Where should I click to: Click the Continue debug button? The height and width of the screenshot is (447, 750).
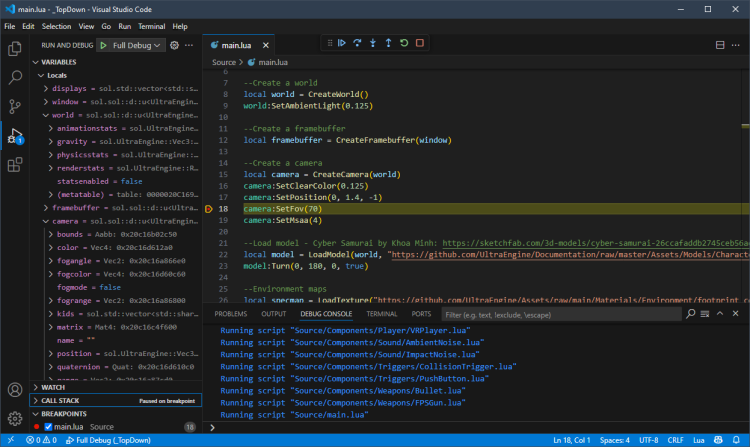[341, 43]
